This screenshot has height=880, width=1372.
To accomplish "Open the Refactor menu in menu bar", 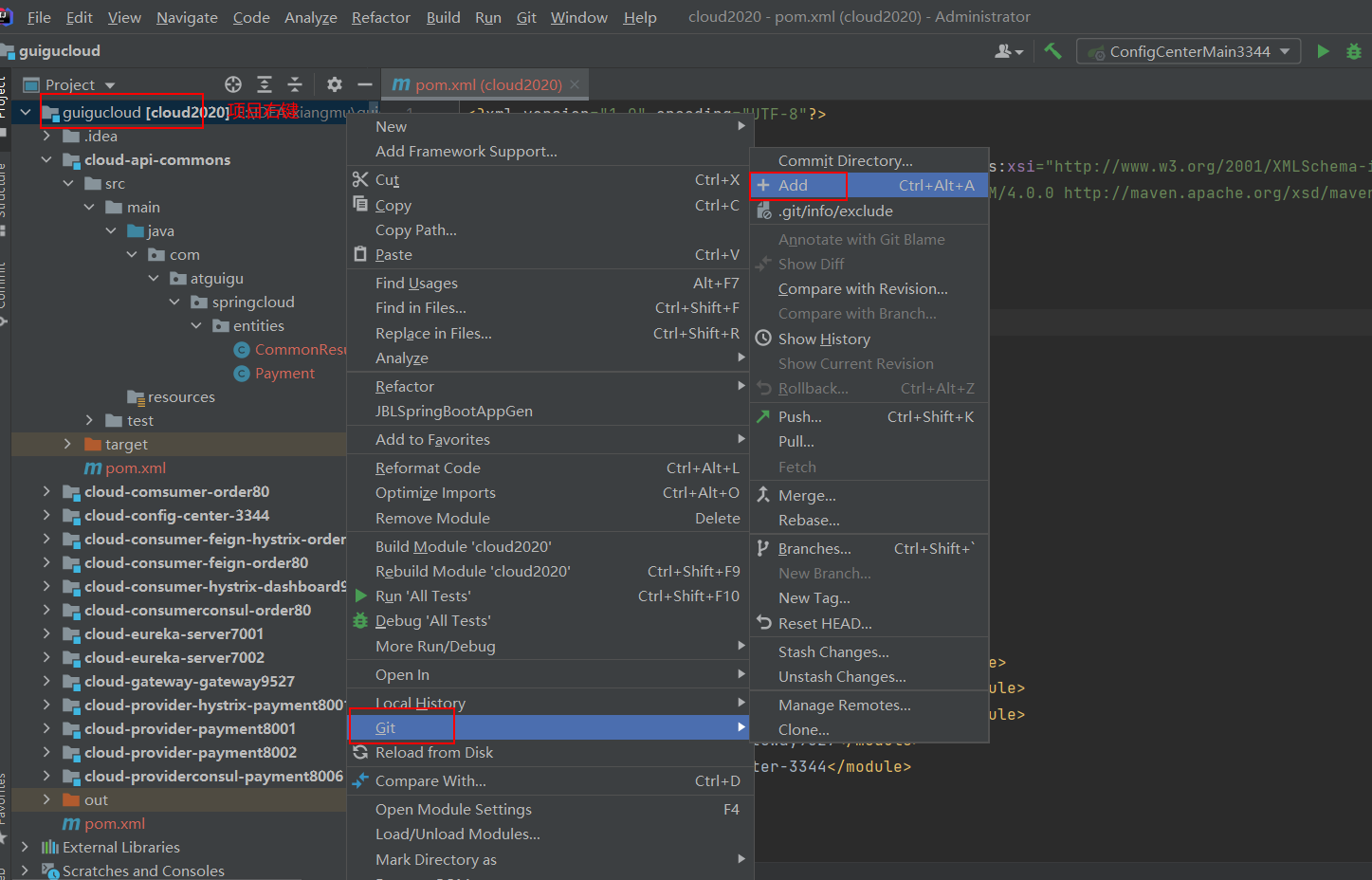I will 380,17.
